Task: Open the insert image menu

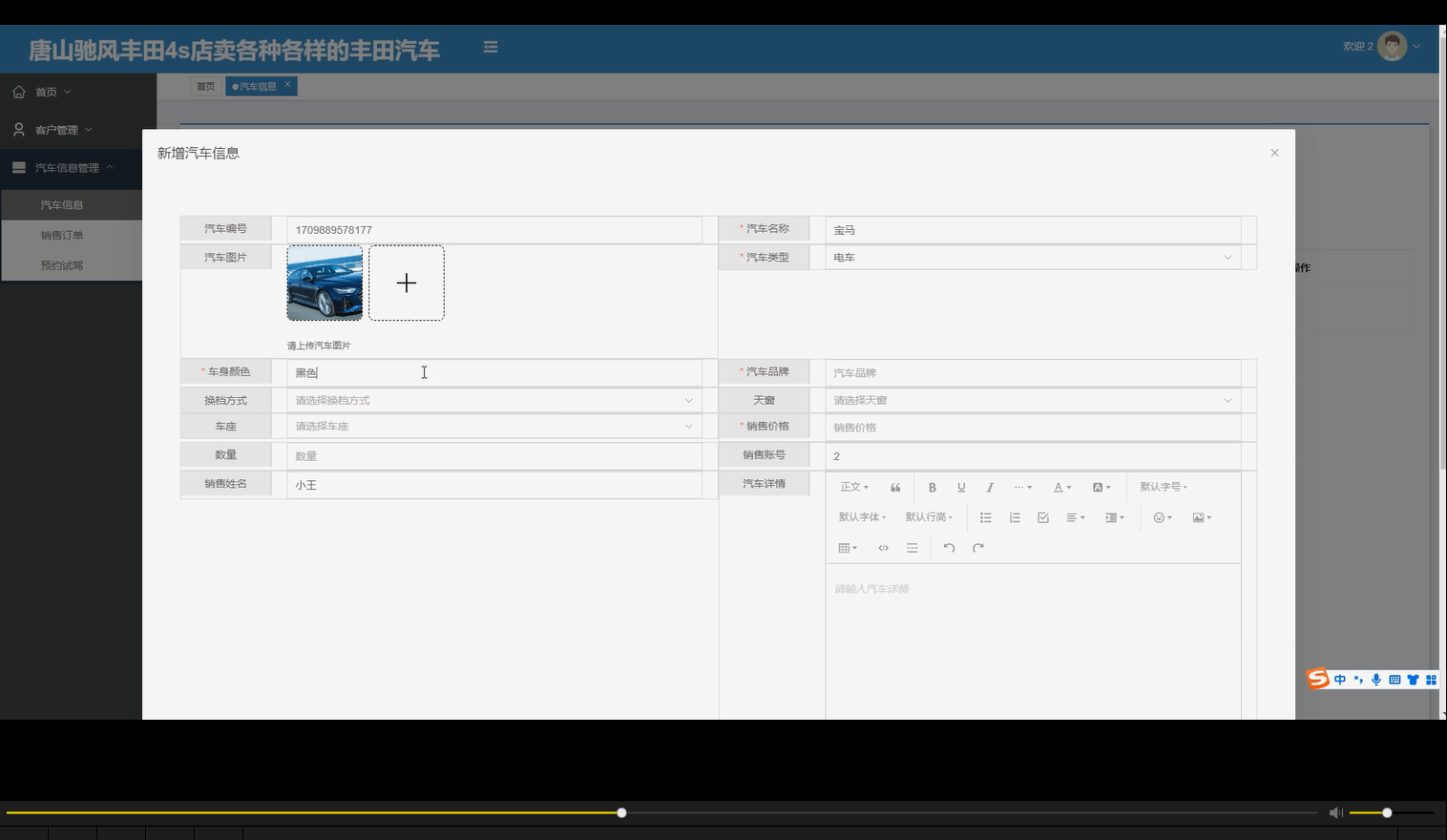Action: [x=1202, y=517]
